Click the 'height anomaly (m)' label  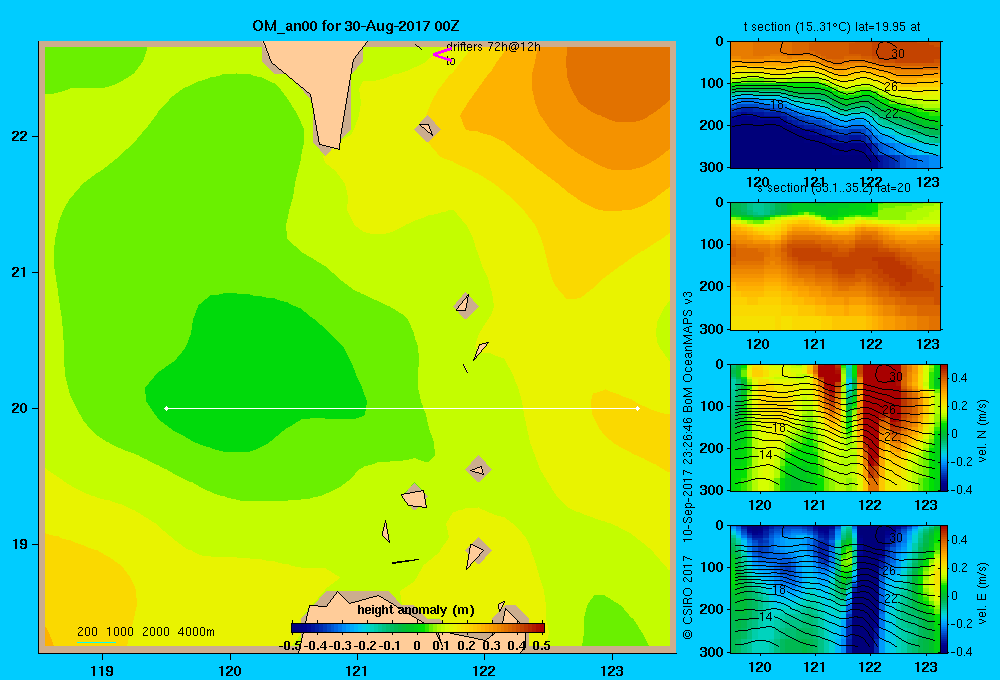[416, 610]
